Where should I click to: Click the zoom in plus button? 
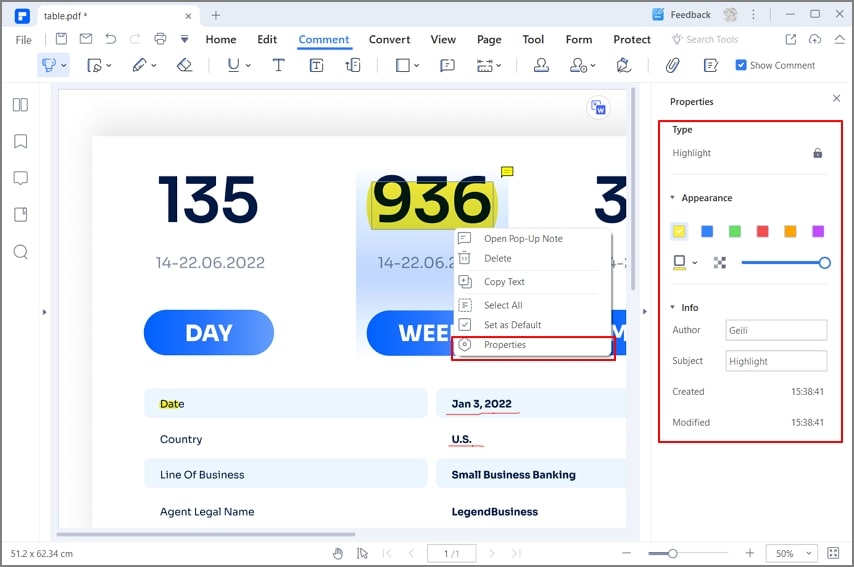(x=750, y=553)
